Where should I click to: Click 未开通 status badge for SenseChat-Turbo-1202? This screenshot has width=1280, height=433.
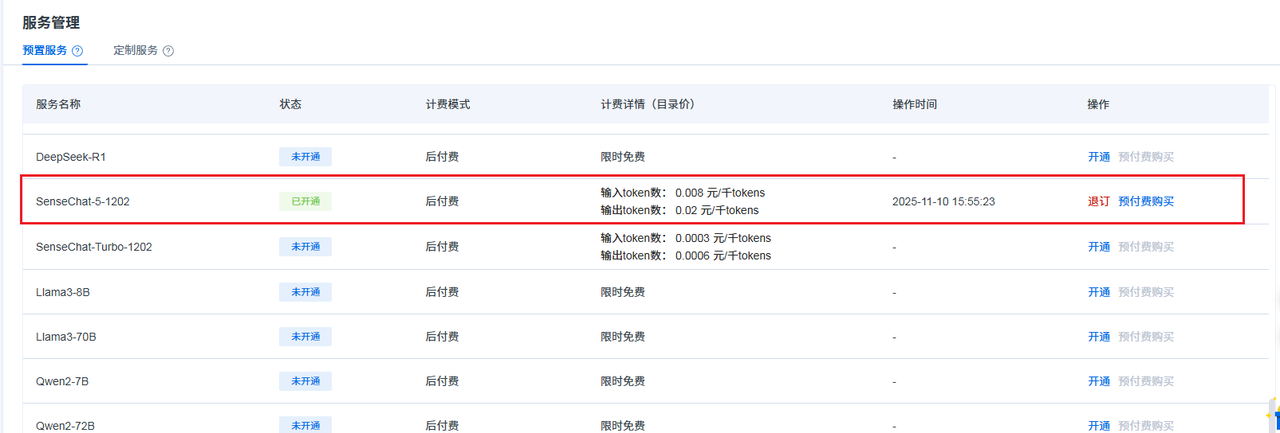(305, 247)
